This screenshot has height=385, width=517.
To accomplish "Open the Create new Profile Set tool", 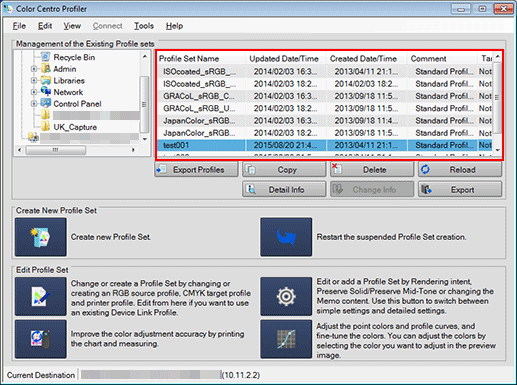I will pyautogui.click(x=41, y=237).
